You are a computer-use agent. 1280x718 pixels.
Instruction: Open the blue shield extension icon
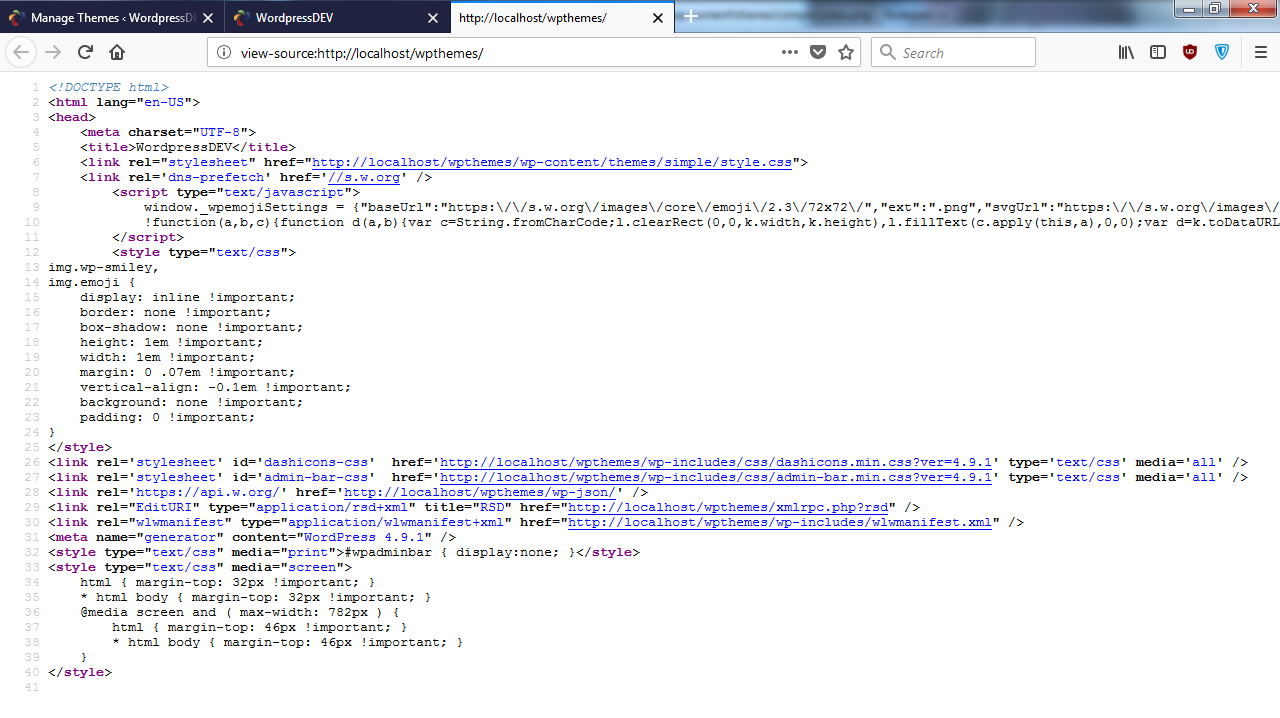point(1222,52)
